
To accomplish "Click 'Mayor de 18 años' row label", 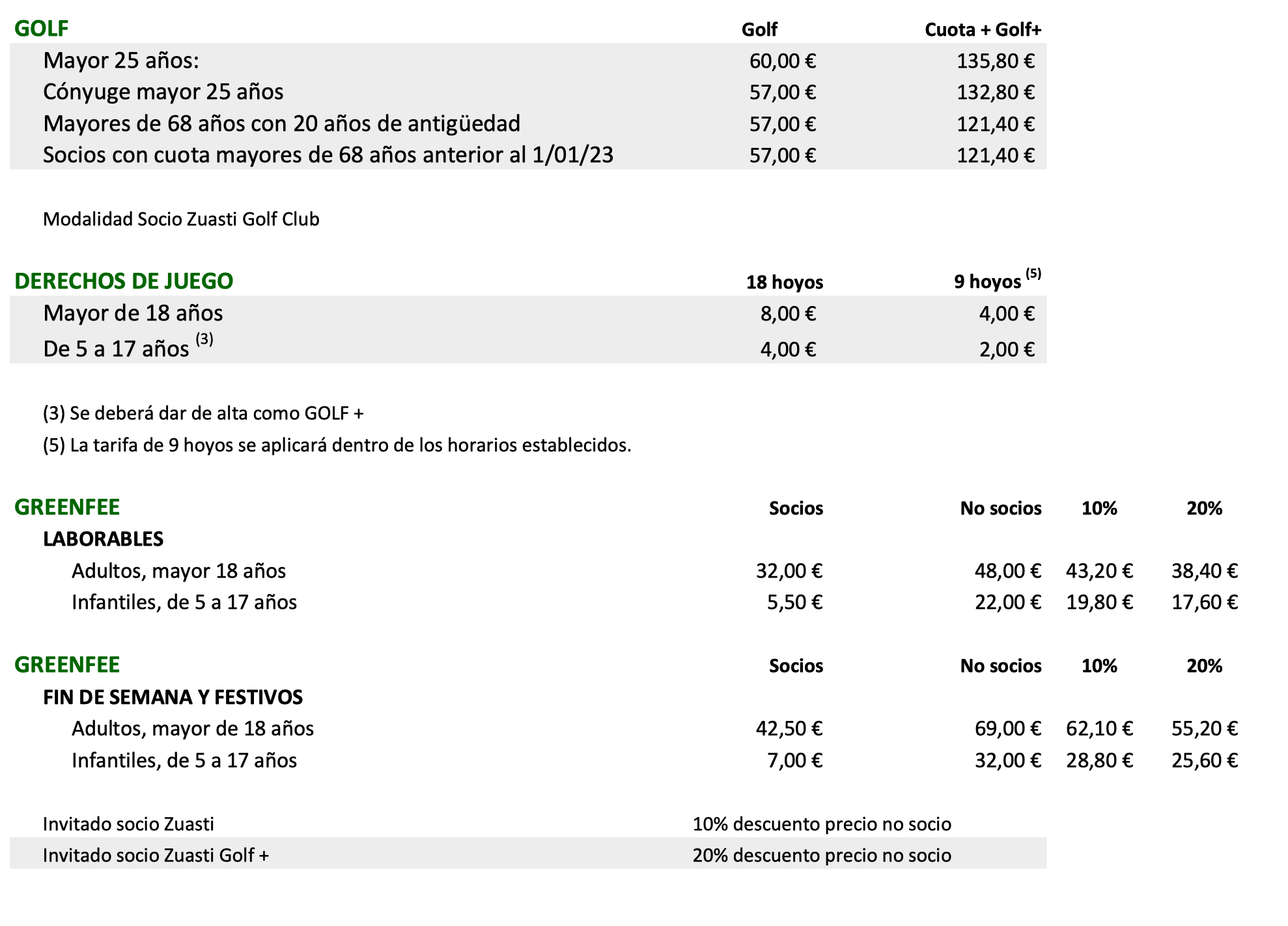I will click(133, 313).
